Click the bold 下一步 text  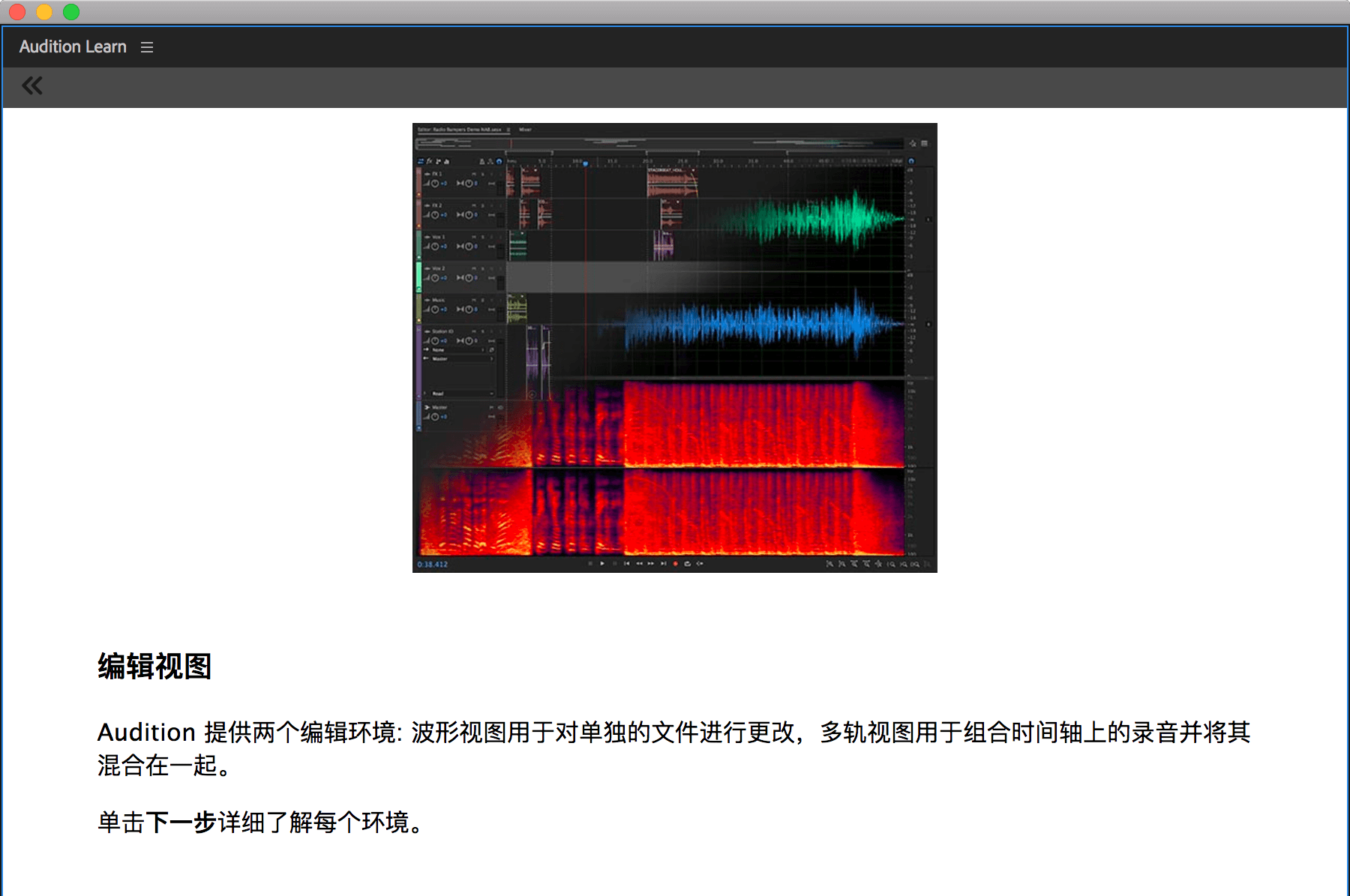[x=181, y=823]
